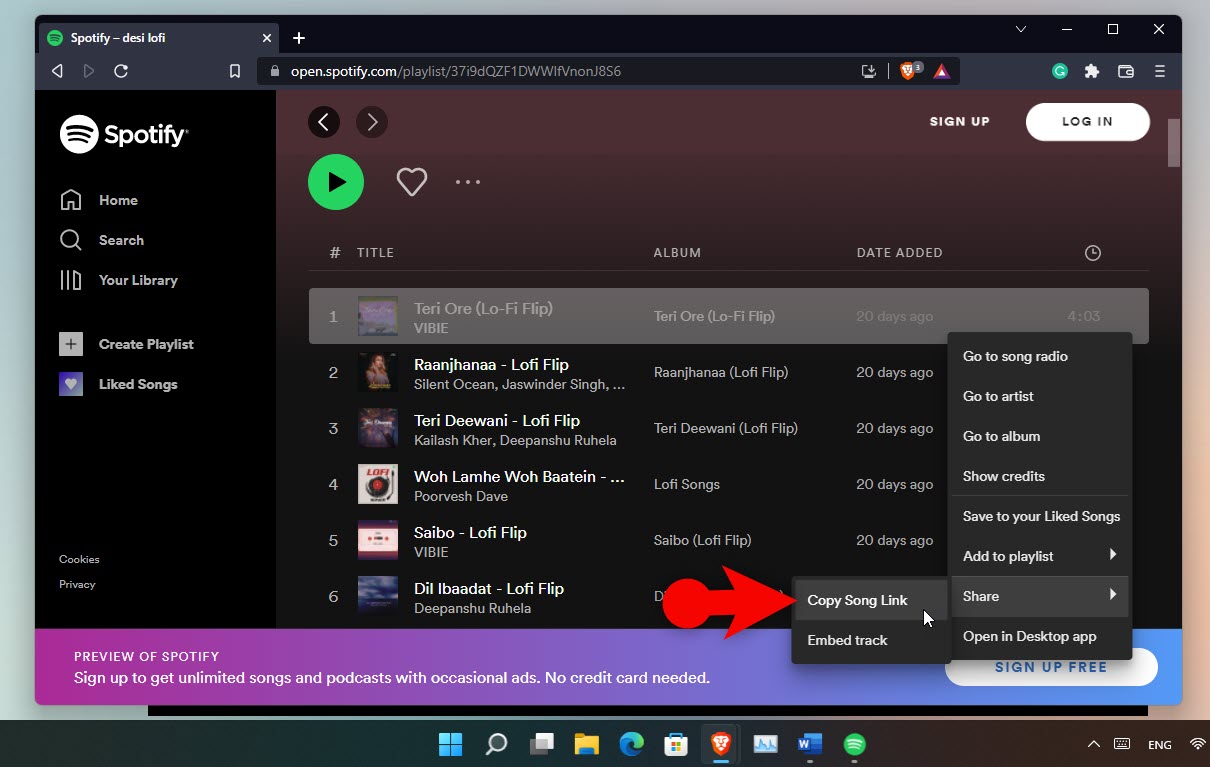Go back with the Spotify left chevron

pos(324,122)
